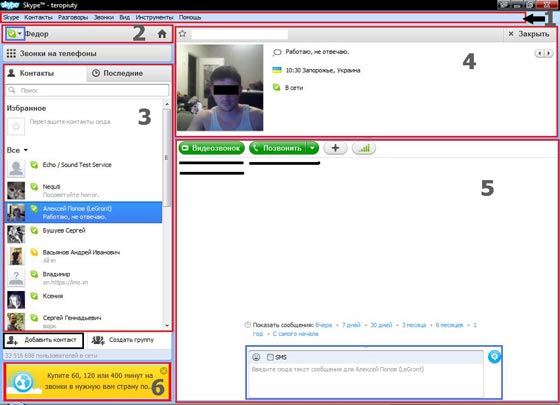Click the left arrow in profile header
The height and width of the screenshot is (405, 560).
[540, 53]
